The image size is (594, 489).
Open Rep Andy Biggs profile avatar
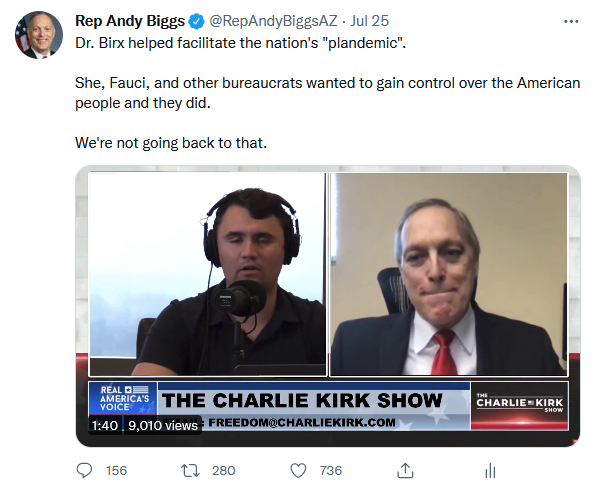coord(39,35)
